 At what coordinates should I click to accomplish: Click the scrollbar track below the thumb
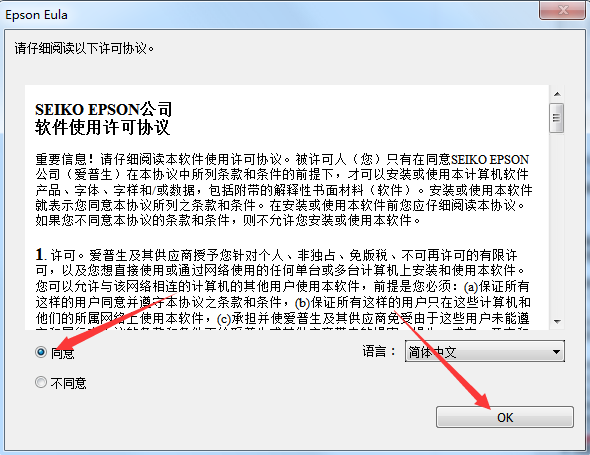[557, 224]
